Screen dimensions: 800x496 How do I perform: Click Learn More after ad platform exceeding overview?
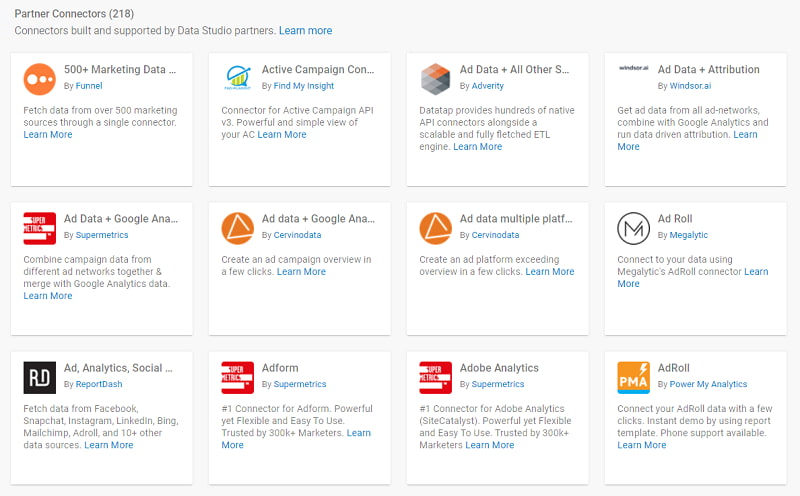549,271
